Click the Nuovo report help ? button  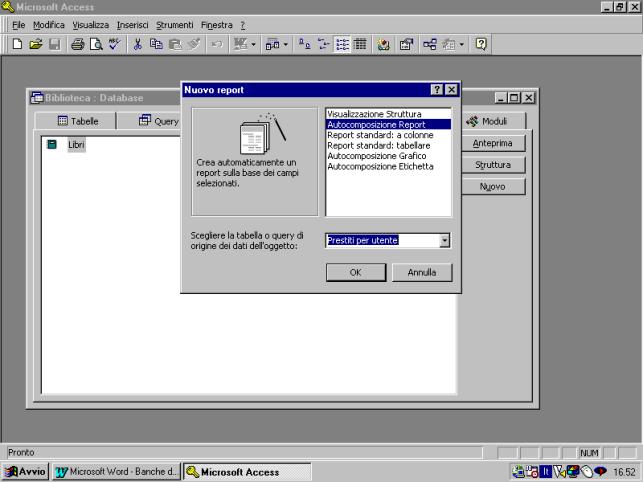click(x=437, y=90)
